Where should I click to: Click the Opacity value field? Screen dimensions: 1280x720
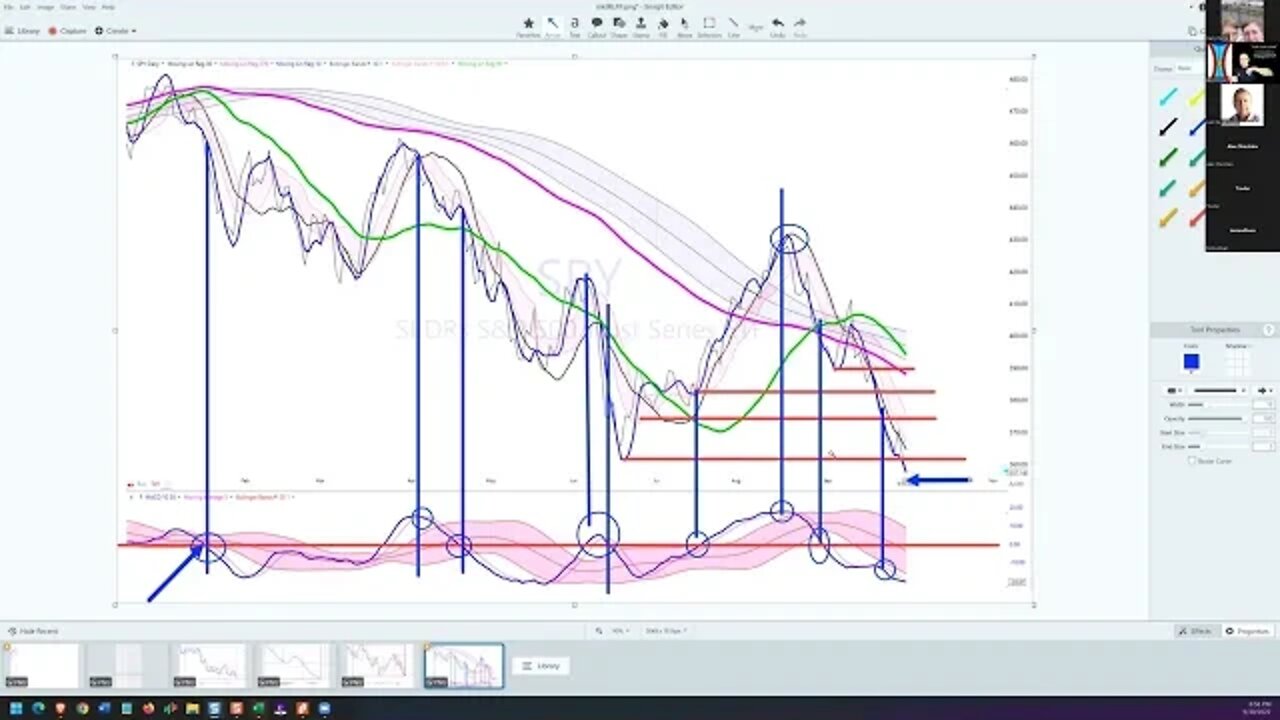(x=1264, y=419)
